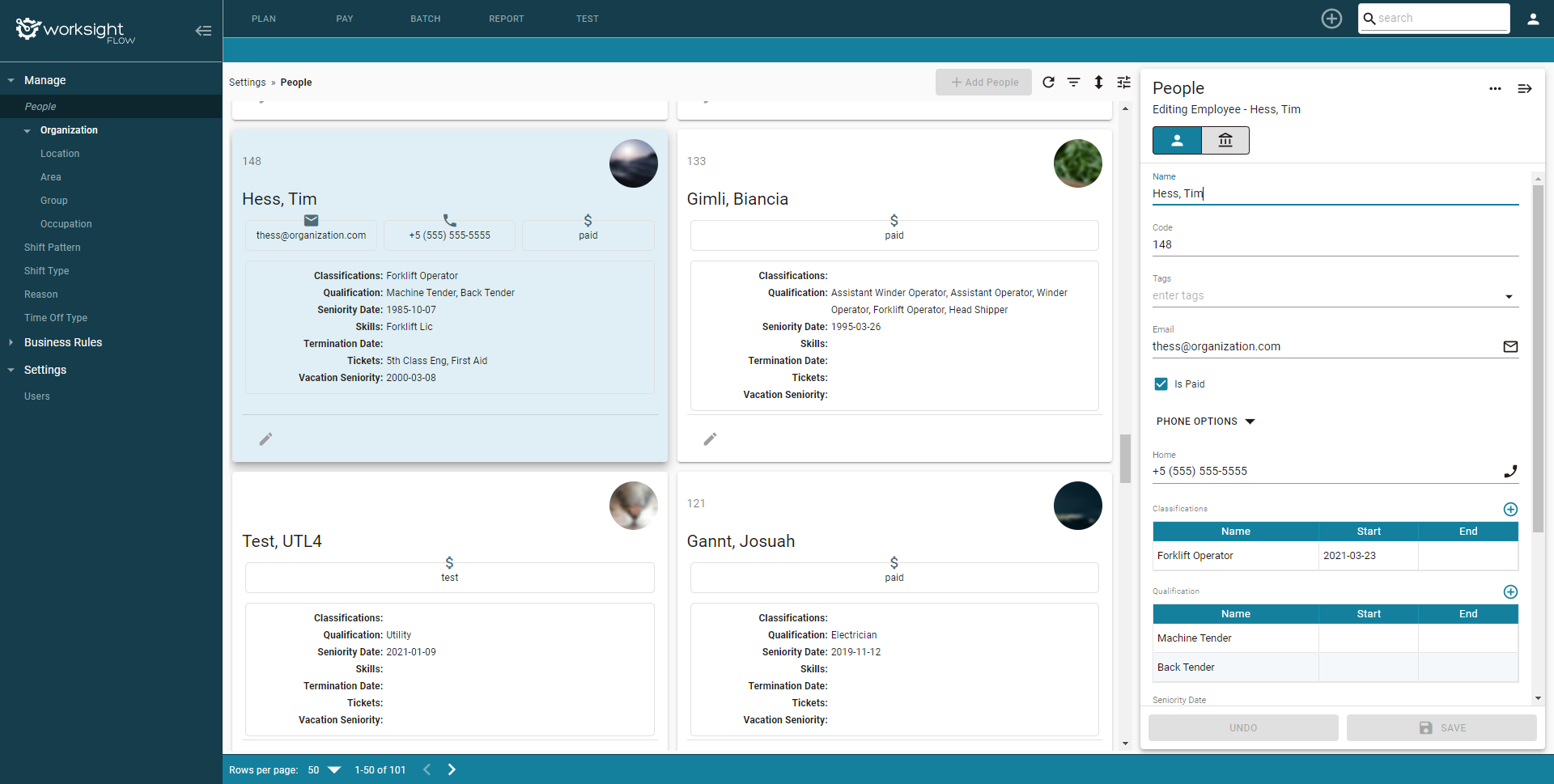Screen dimensions: 1554x784
Task: Click the pencil edit icon on Hess, Tim card
Action: coord(265,439)
